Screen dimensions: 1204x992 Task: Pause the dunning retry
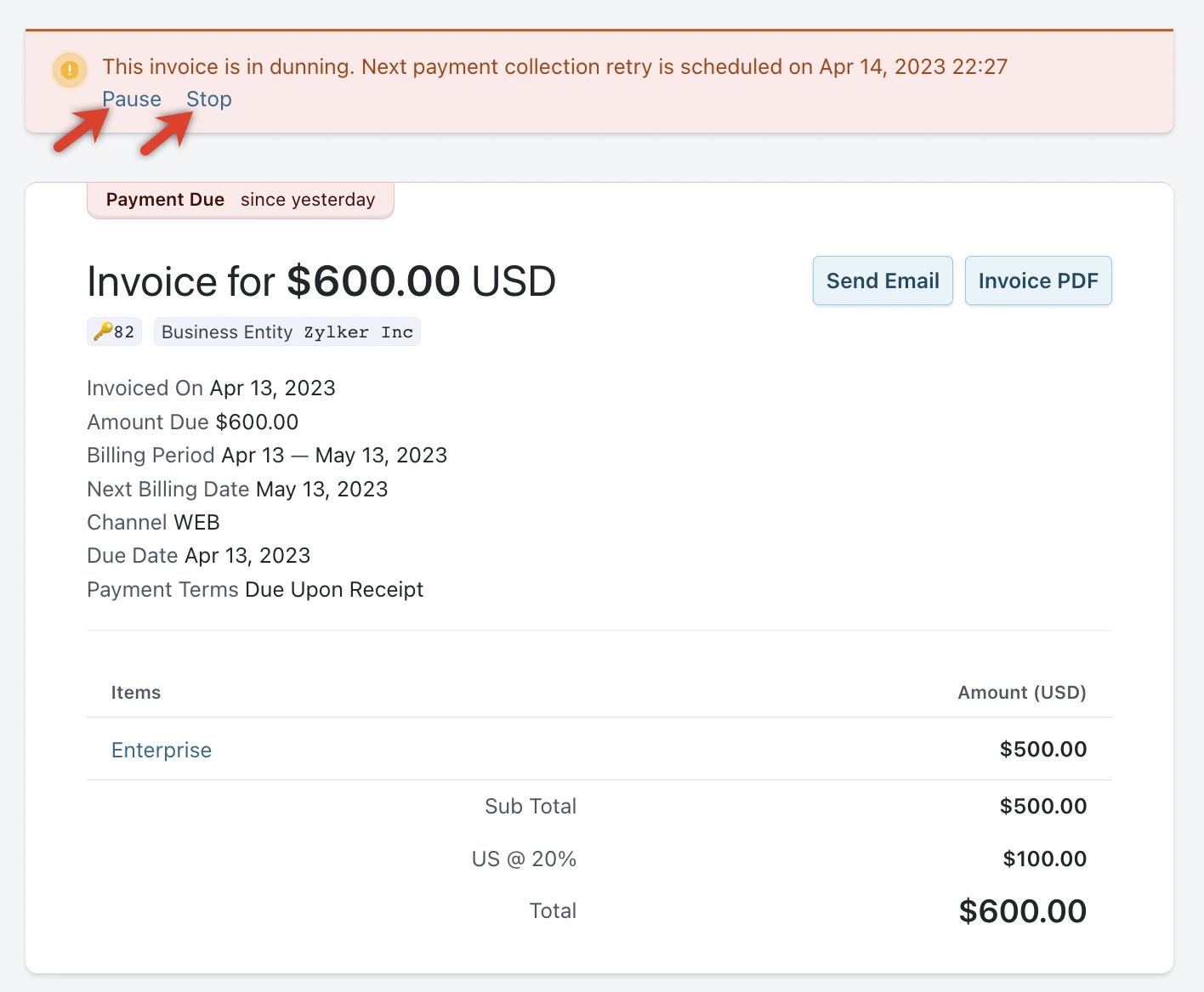pyautogui.click(x=132, y=99)
